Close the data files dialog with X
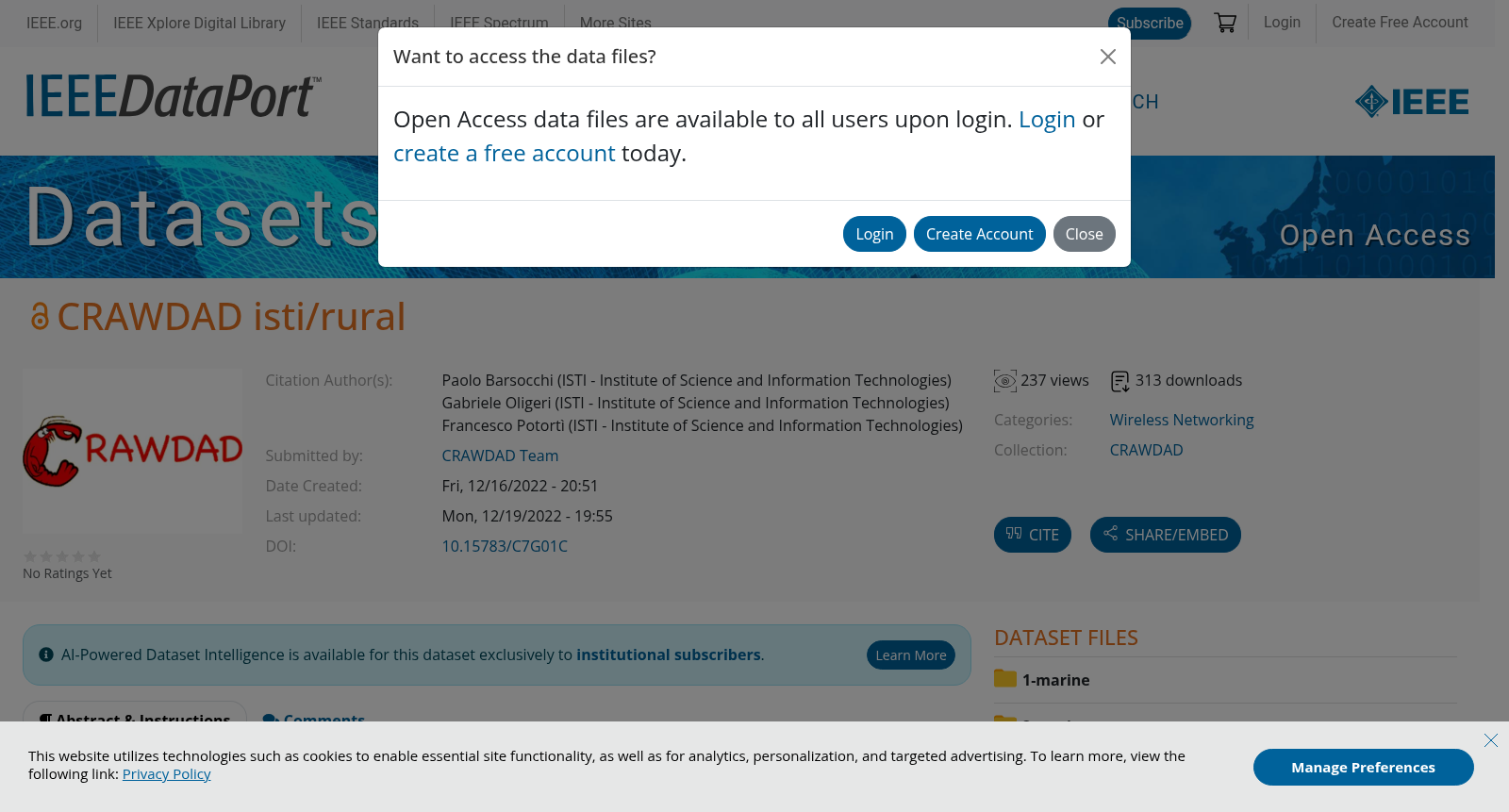This screenshot has width=1509, height=812. click(1108, 57)
